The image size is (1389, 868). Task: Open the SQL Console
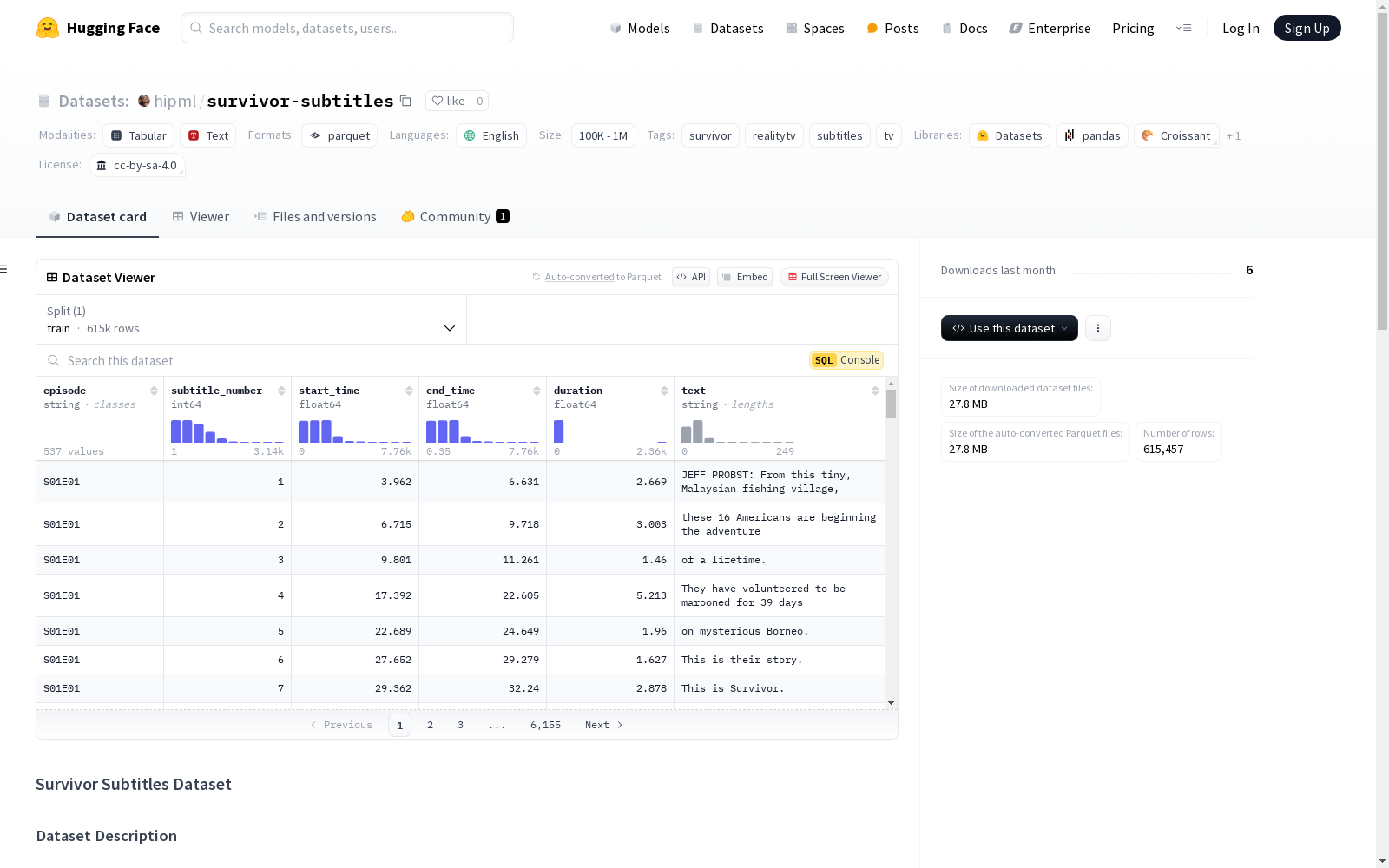tap(846, 360)
